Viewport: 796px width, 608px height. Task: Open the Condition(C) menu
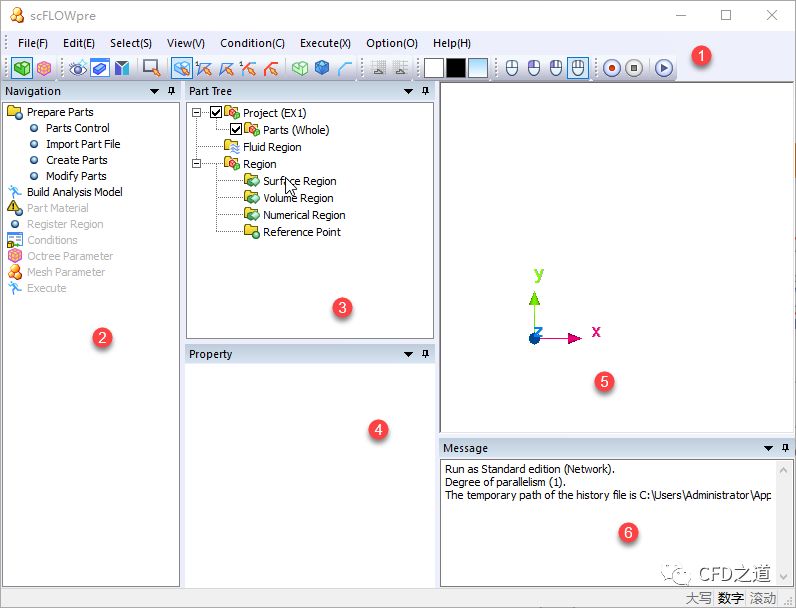click(x=252, y=43)
